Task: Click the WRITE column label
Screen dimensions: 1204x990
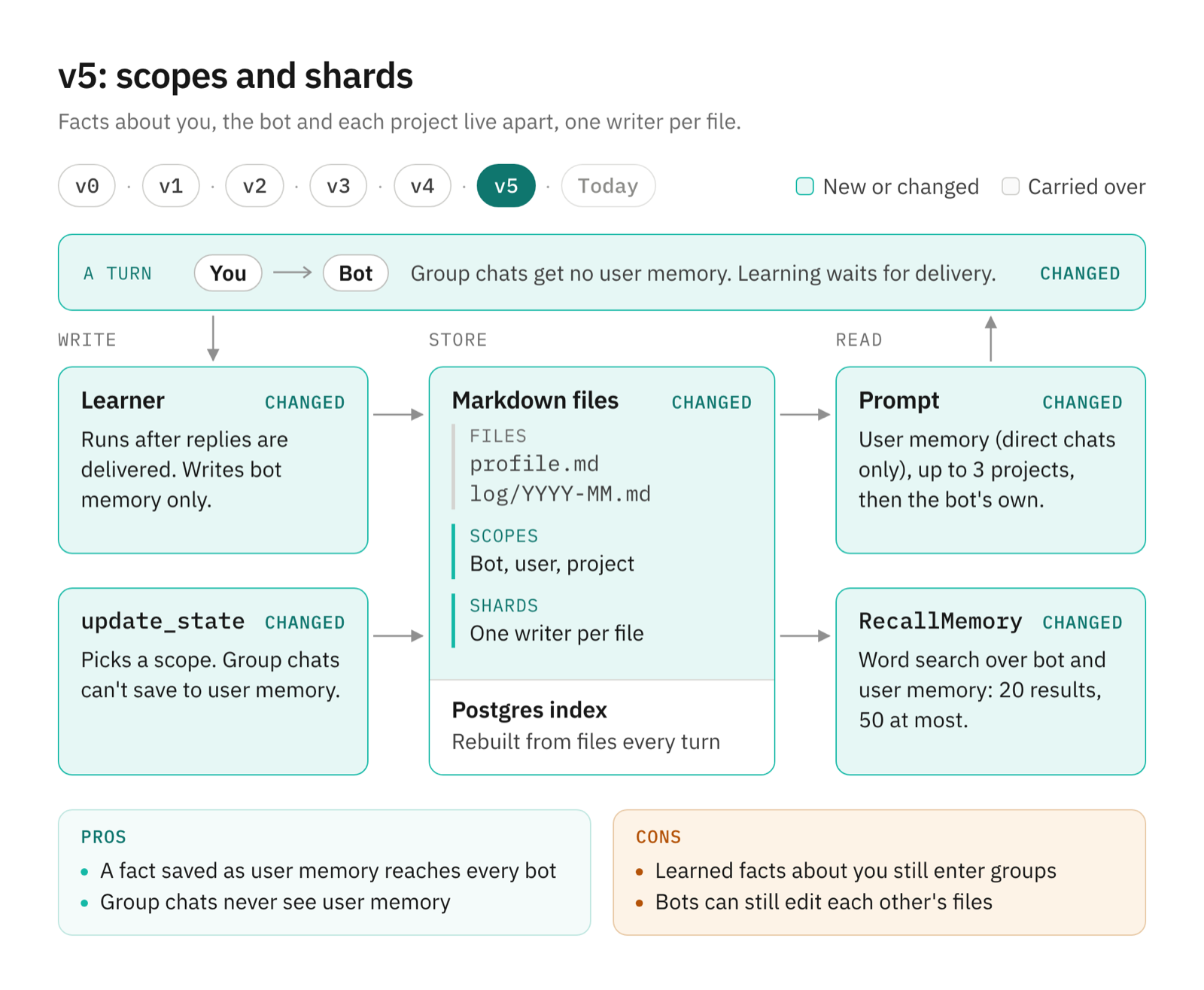Action: click(87, 340)
